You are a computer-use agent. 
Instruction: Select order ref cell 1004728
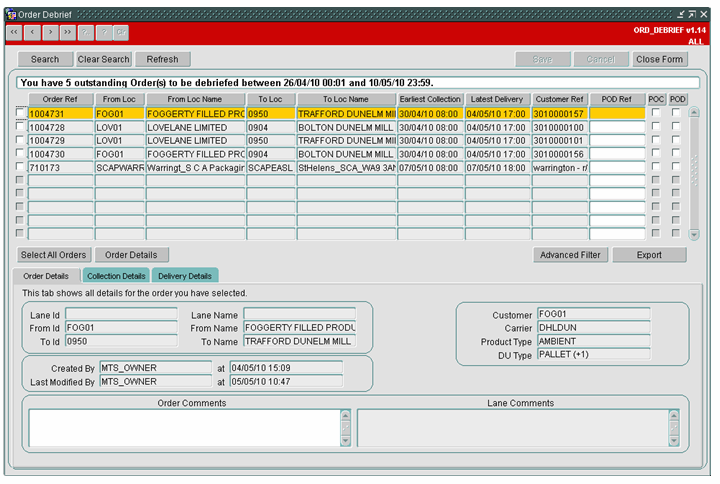click(x=61, y=127)
